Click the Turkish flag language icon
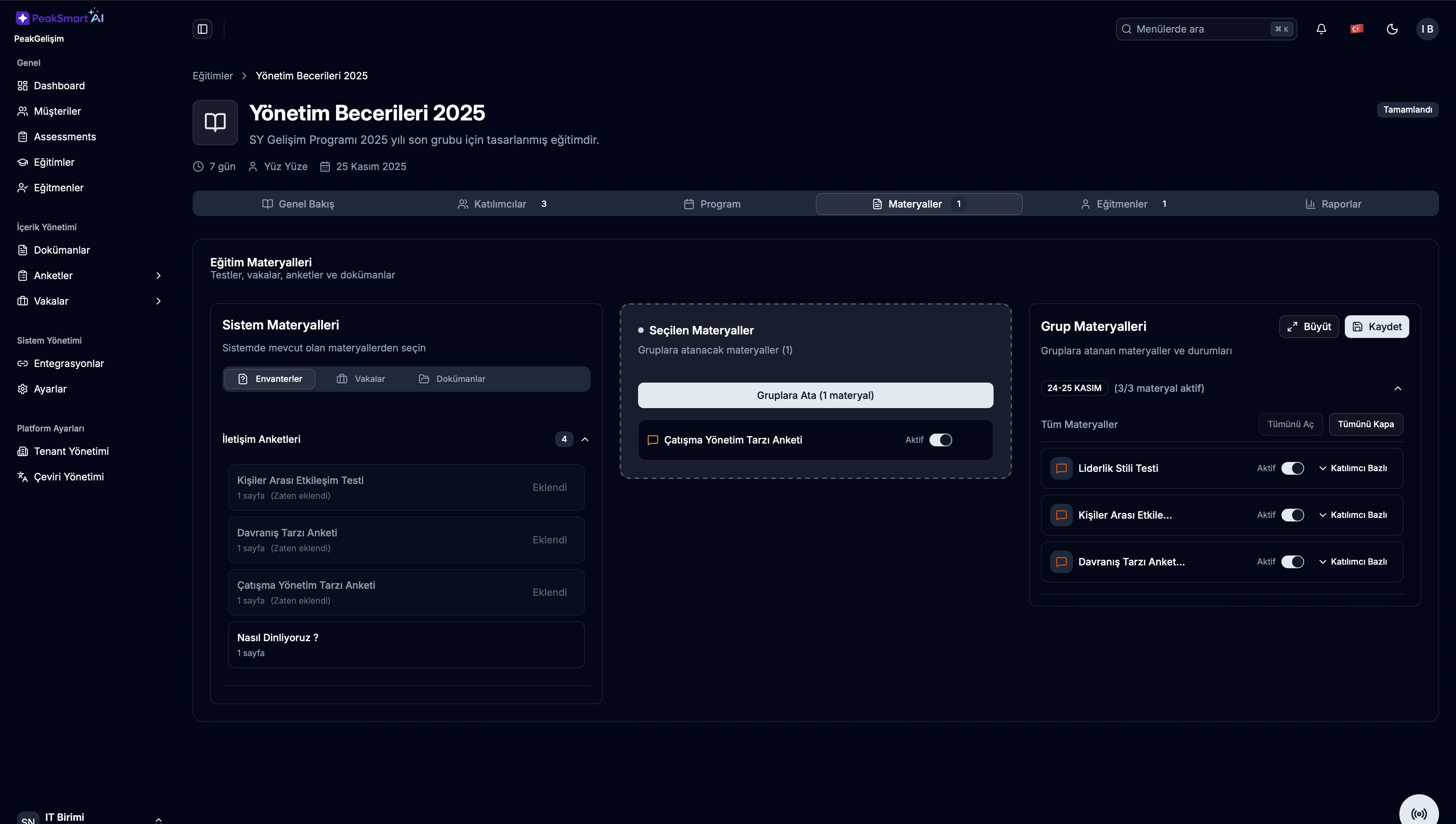 1357,29
